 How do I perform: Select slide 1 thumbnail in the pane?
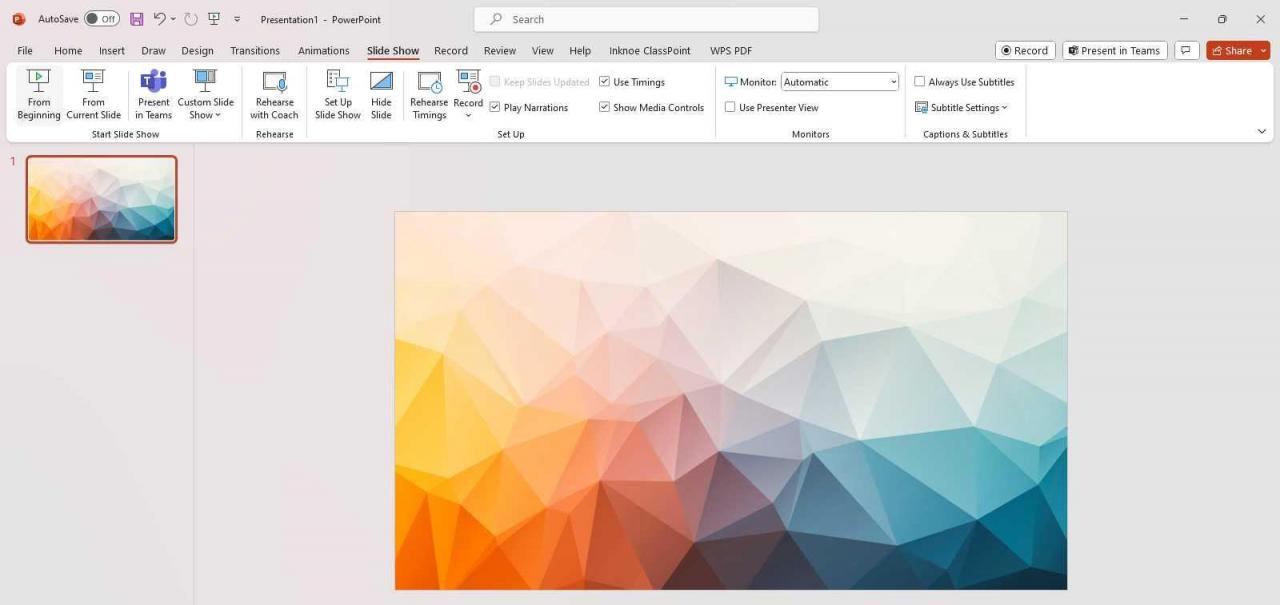point(100,198)
